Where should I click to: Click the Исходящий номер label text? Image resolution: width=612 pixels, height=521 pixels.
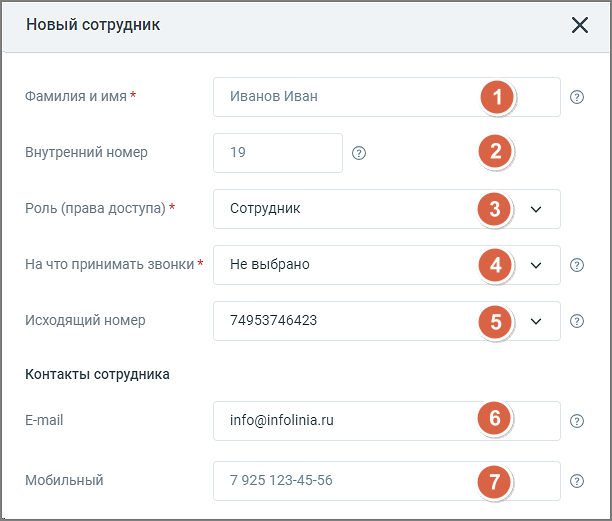85,320
